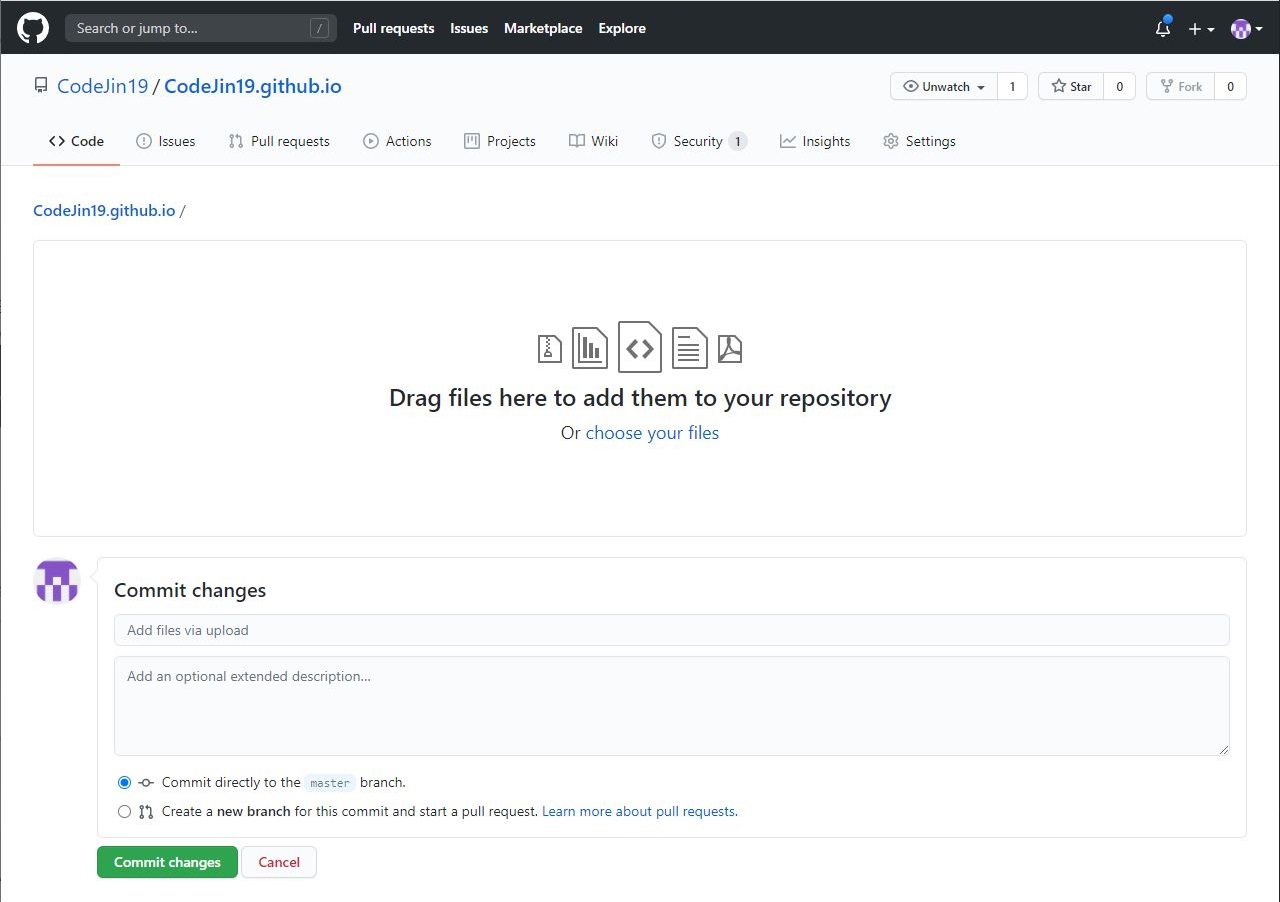Open Learn more about pull requests
This screenshot has height=902, width=1280.
pos(640,812)
